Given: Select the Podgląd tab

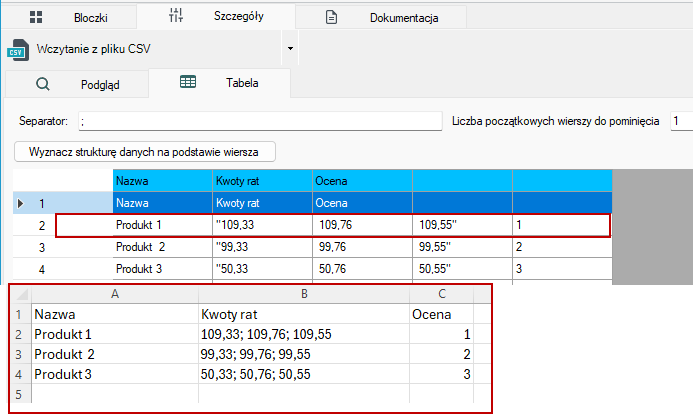Looking at the screenshot, I should click(x=77, y=84).
